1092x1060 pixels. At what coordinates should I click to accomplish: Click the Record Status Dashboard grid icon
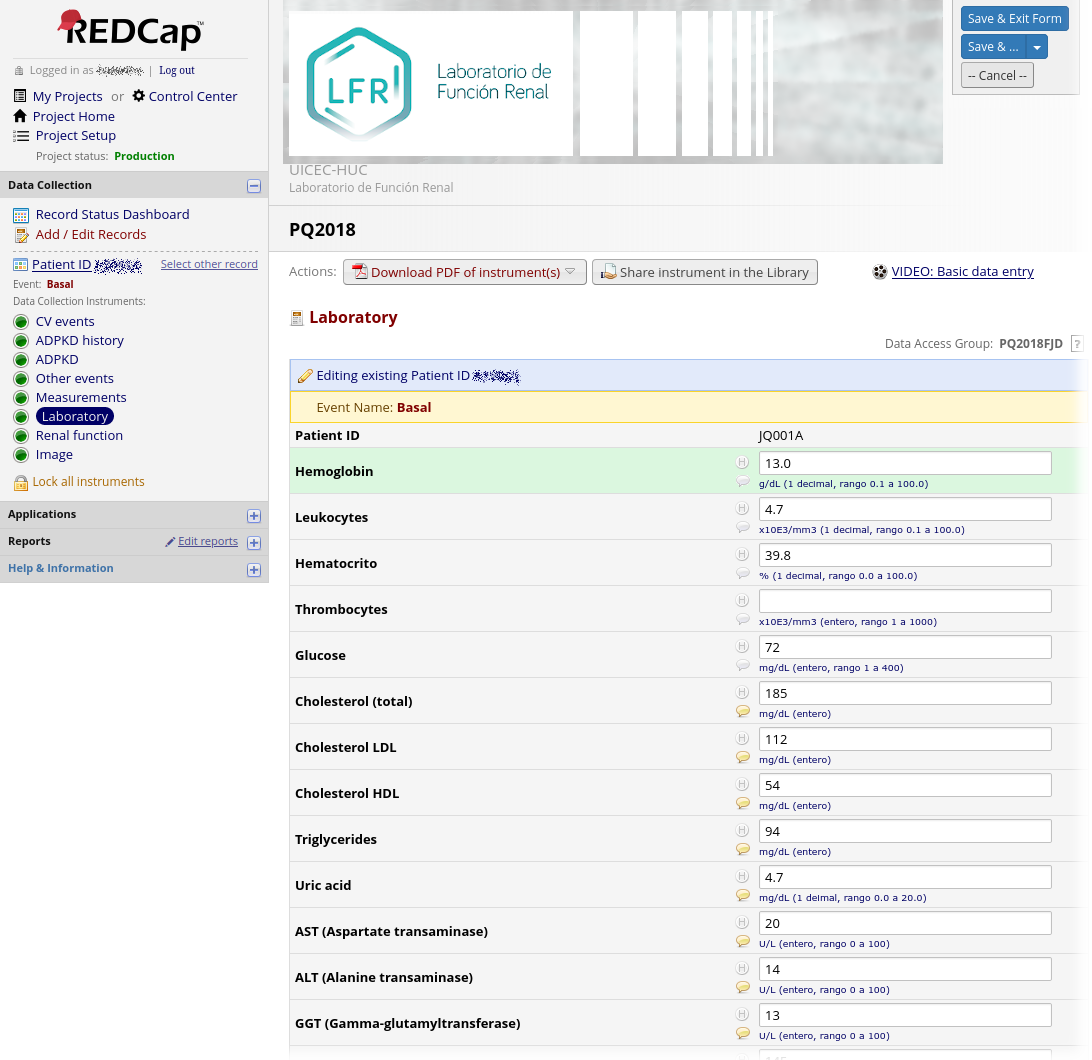coord(20,215)
